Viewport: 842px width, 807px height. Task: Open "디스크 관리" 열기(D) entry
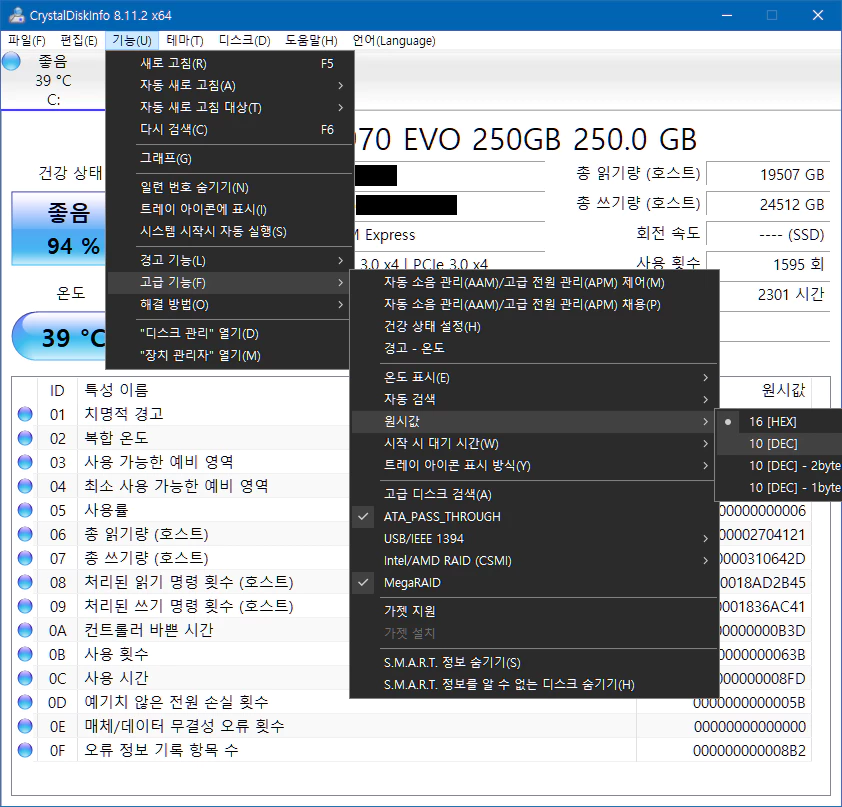tap(229, 333)
